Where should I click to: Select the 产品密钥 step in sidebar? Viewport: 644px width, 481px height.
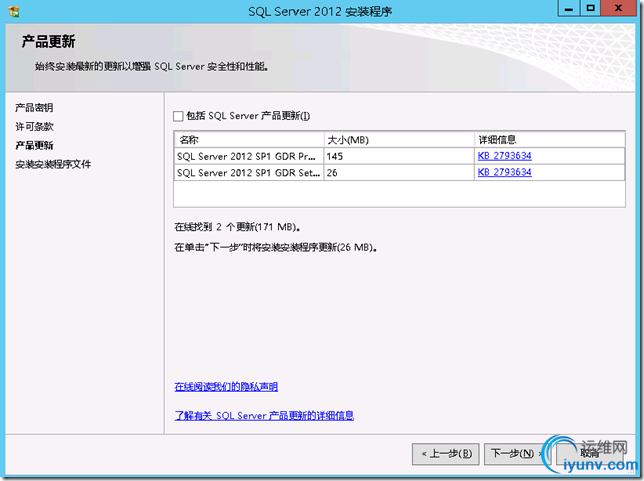[34, 108]
